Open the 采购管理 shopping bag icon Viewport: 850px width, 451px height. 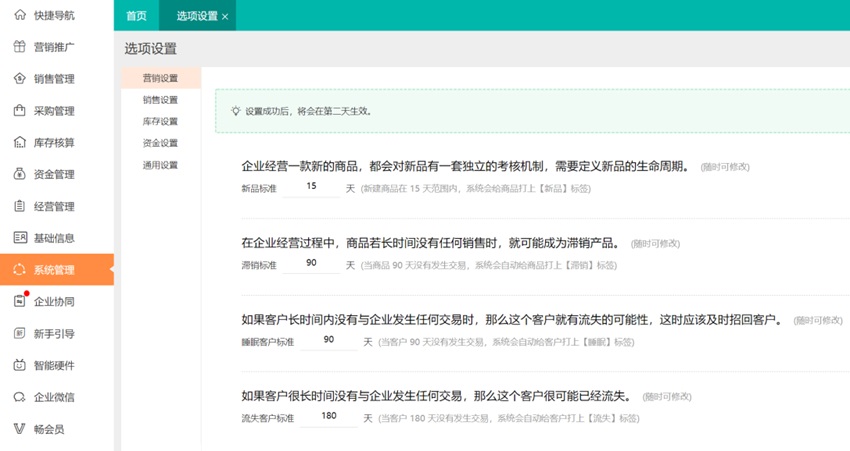click(20, 111)
